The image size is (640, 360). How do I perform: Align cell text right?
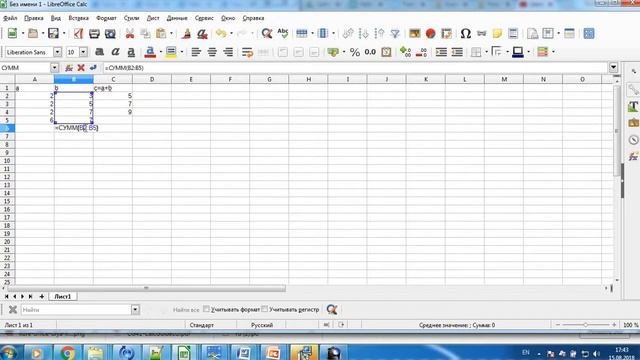228,52
